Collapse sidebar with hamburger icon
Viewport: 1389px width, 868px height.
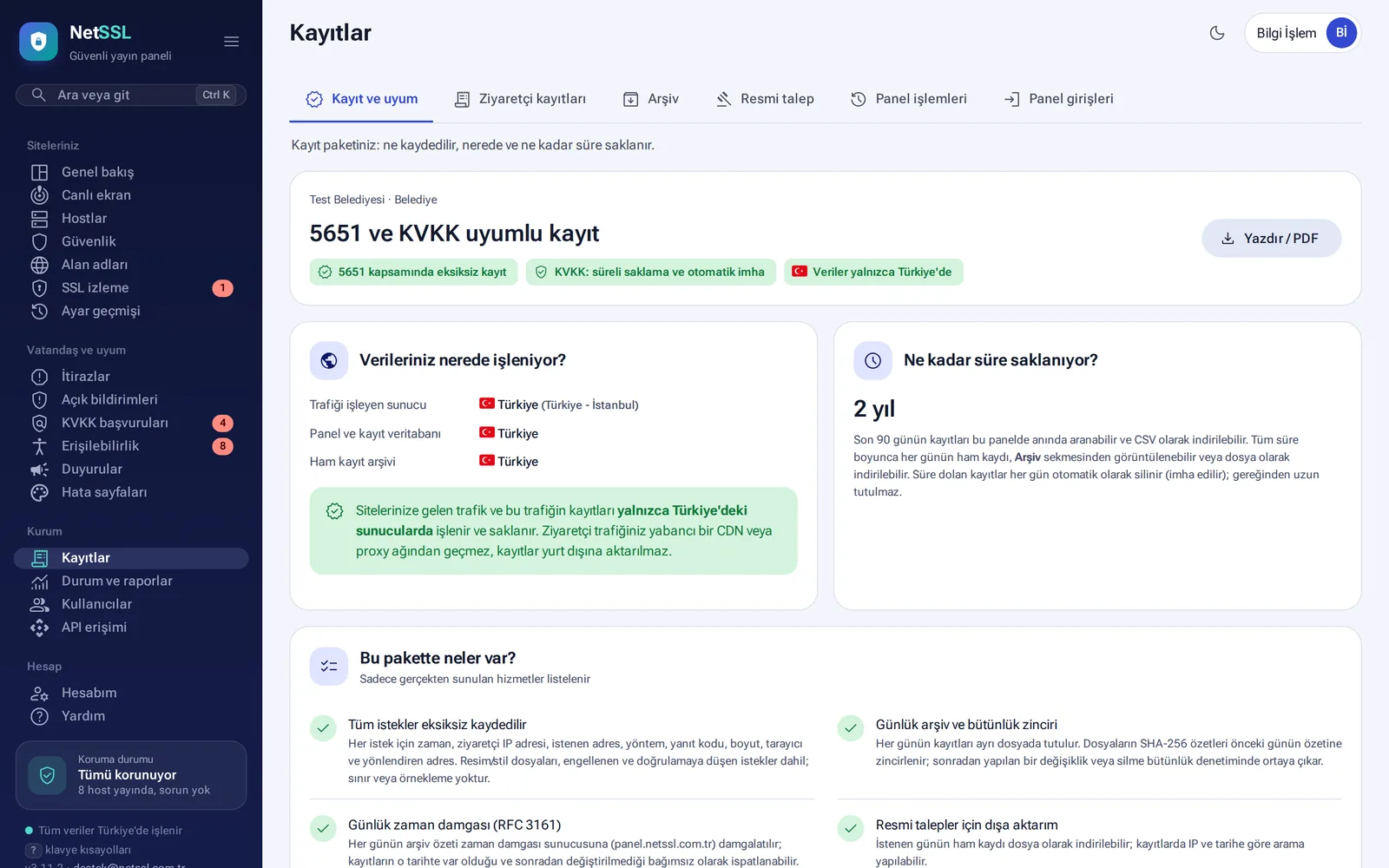(231, 42)
